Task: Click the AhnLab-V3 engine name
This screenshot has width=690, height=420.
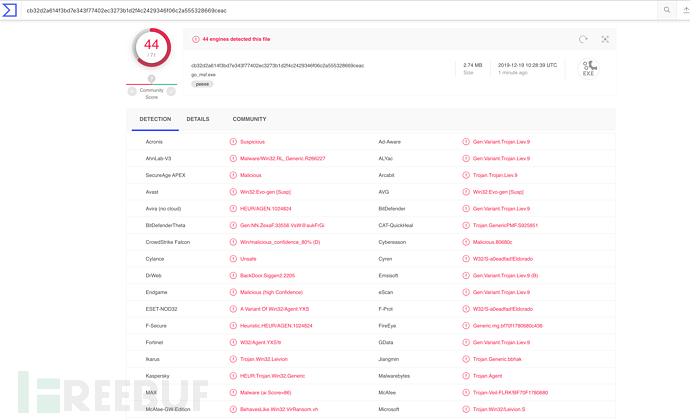Action: point(158,158)
